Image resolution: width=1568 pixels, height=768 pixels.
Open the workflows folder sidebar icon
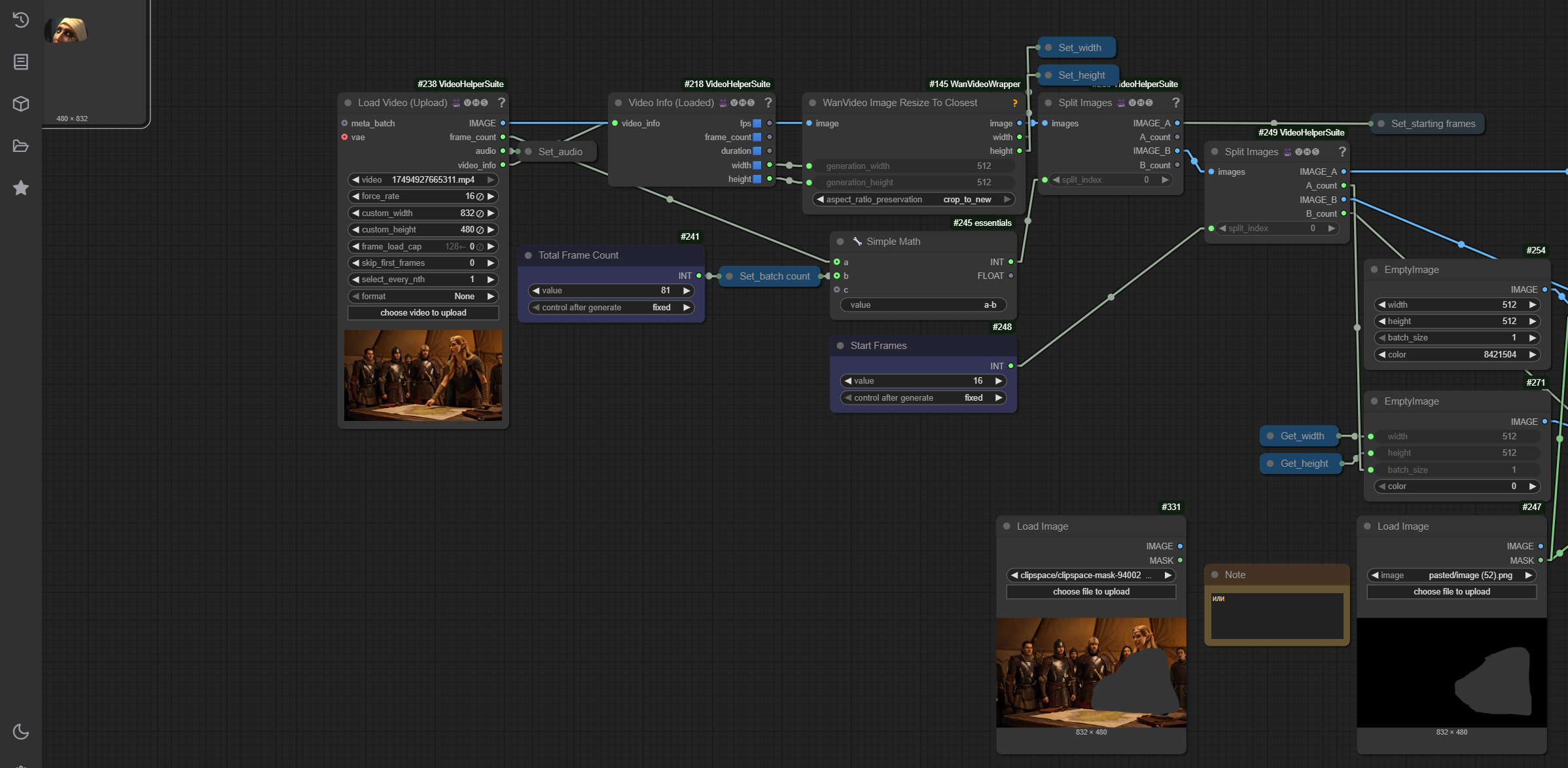click(x=21, y=146)
